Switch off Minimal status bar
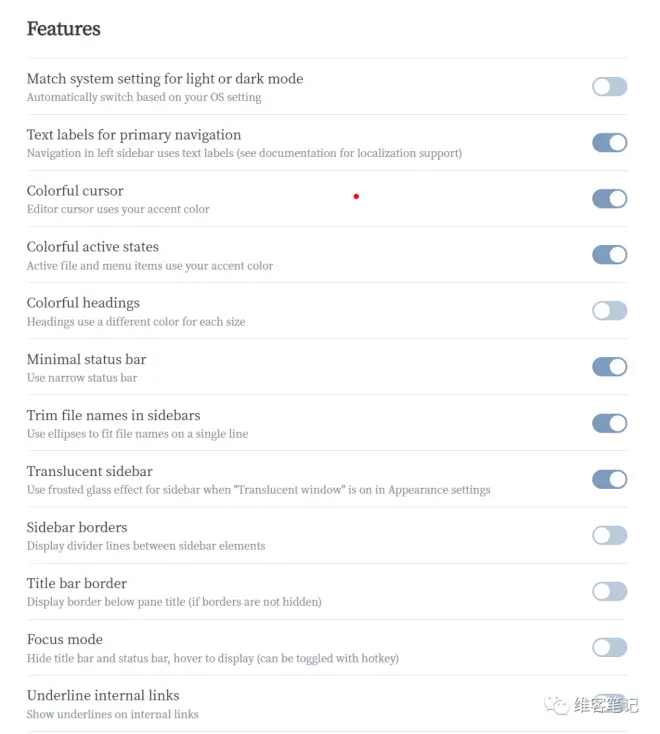 click(x=609, y=367)
